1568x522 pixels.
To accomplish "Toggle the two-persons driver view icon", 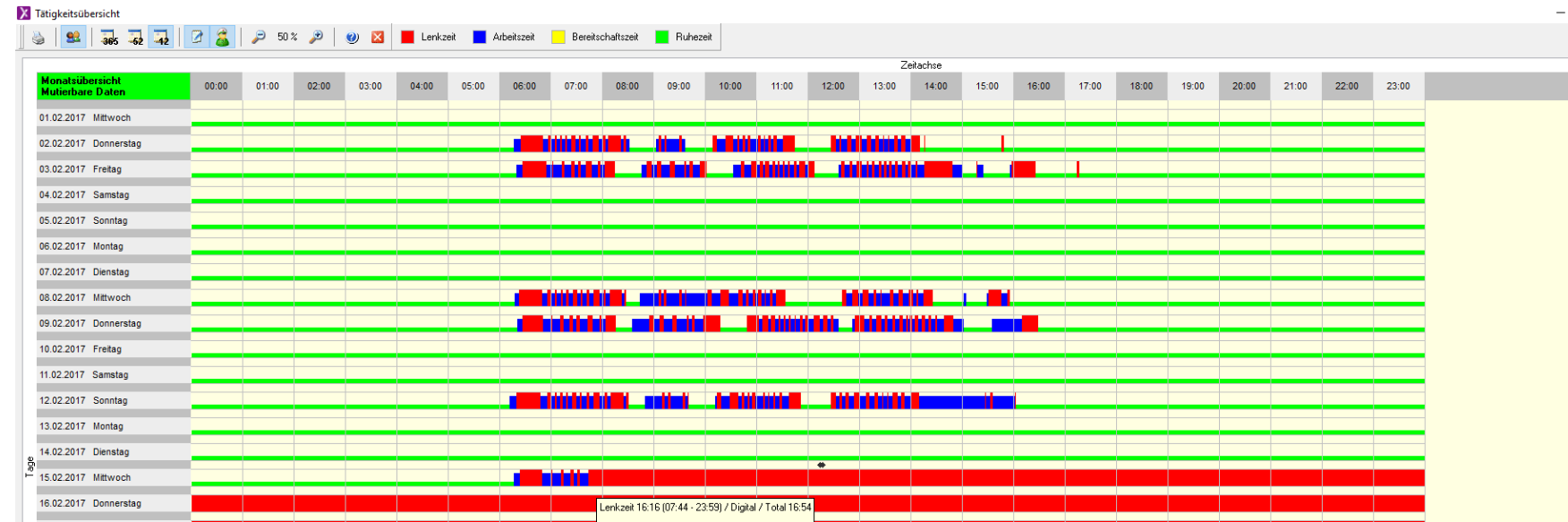I will click(73, 38).
